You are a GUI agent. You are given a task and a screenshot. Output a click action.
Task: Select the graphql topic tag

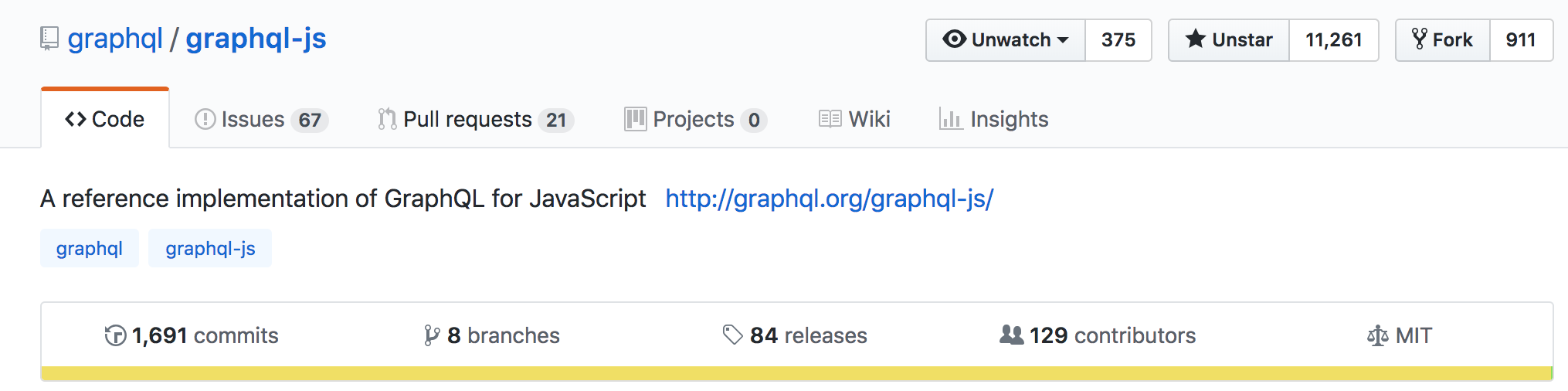click(x=90, y=248)
